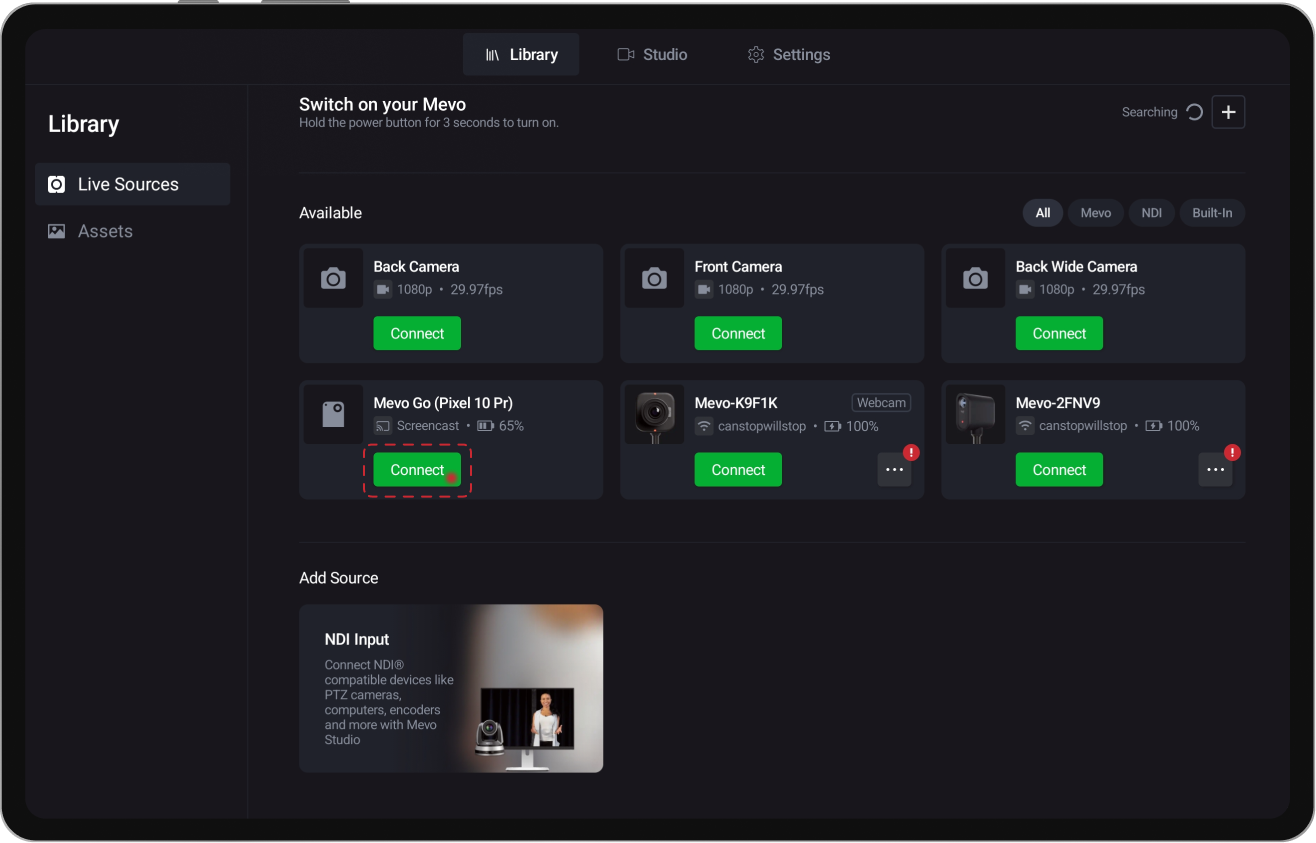Select the All sources filter
The width and height of the screenshot is (1316, 843).
(1042, 213)
